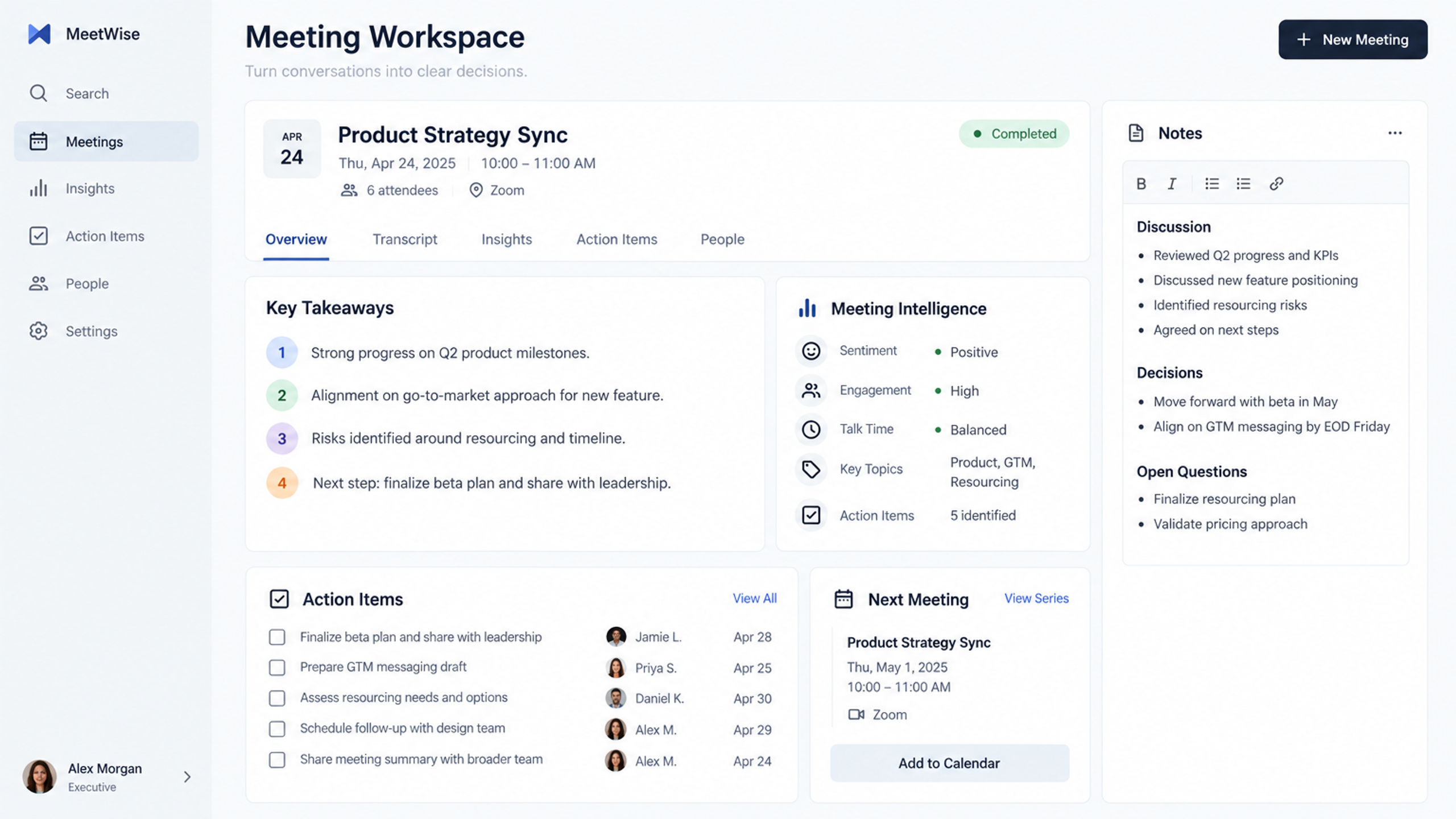Apply second list icon in Notes toolbar
The width and height of the screenshot is (1456, 819).
tap(1243, 184)
